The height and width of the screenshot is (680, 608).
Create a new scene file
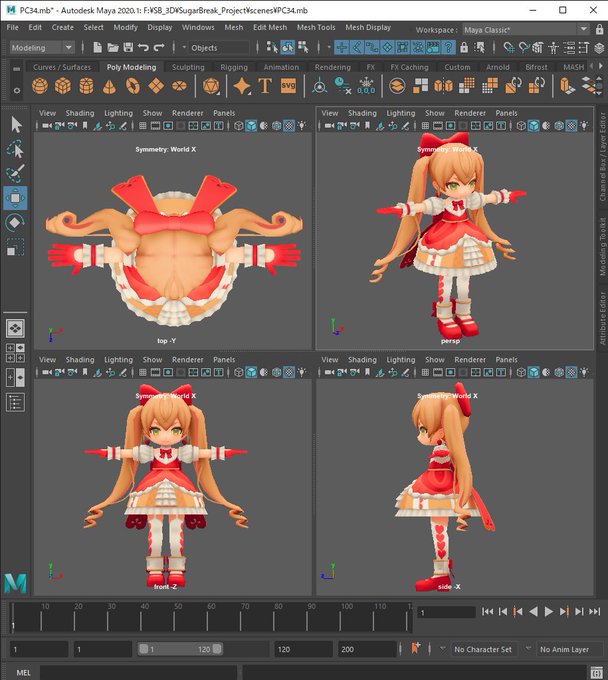(98, 47)
